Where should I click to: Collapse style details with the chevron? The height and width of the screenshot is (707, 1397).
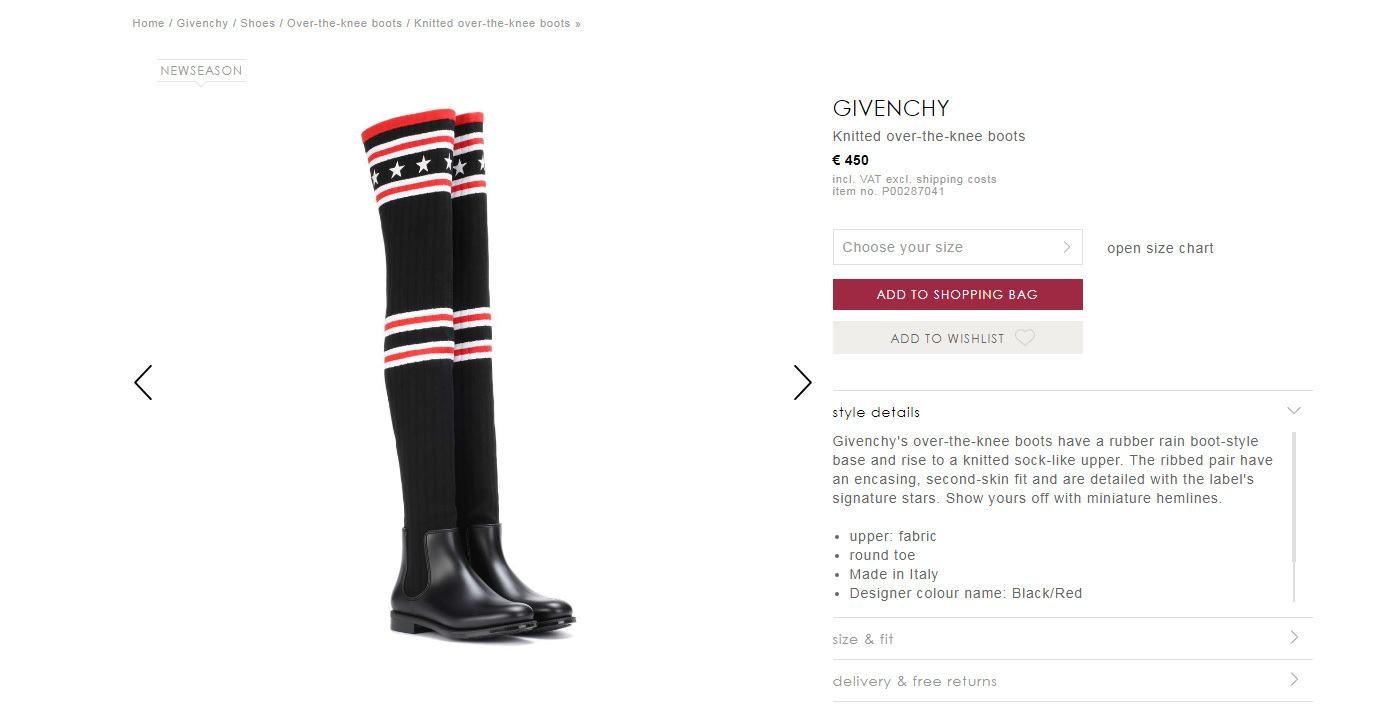[x=1294, y=411]
